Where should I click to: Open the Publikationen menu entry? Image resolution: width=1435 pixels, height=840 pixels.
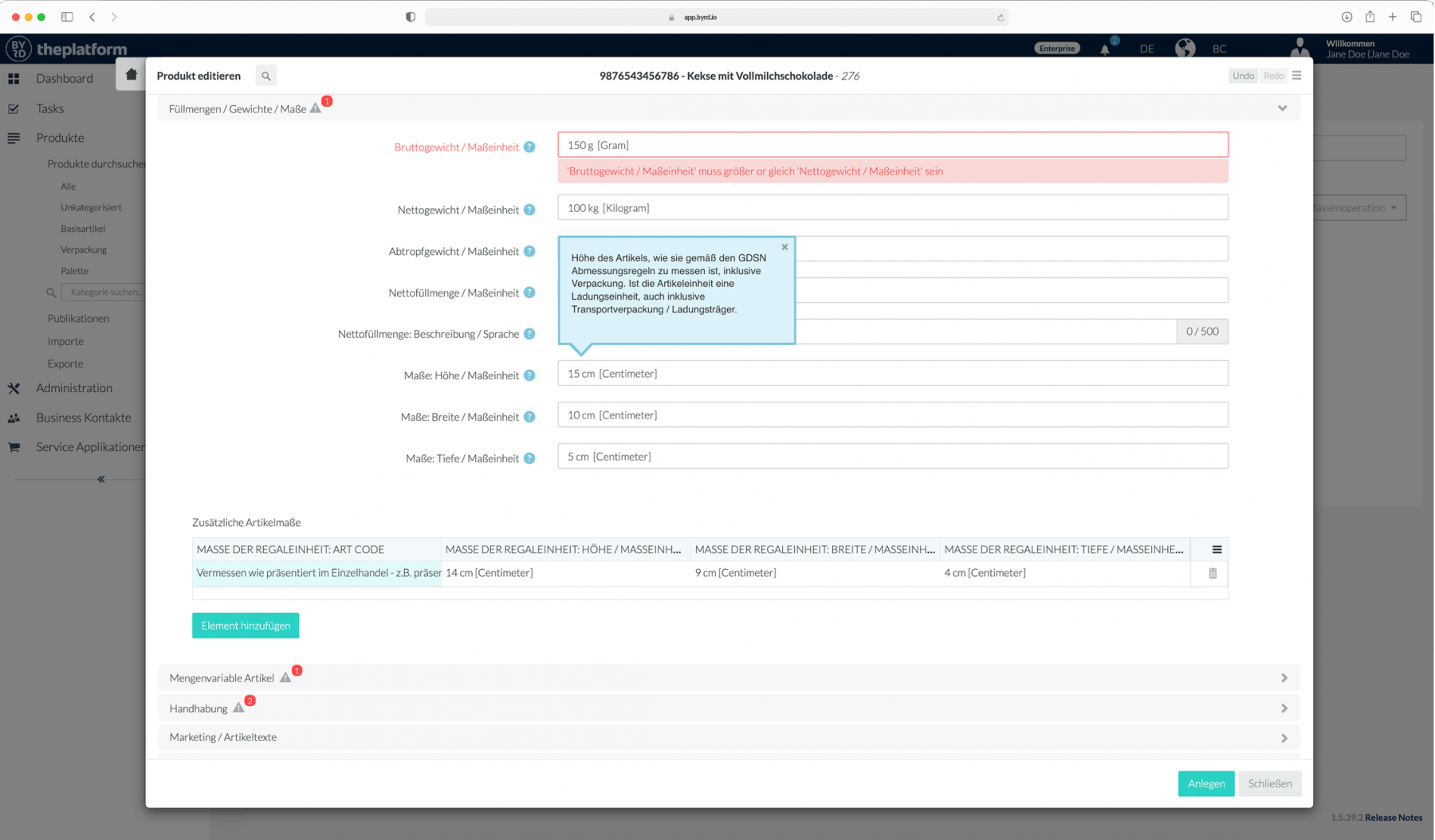click(x=78, y=318)
